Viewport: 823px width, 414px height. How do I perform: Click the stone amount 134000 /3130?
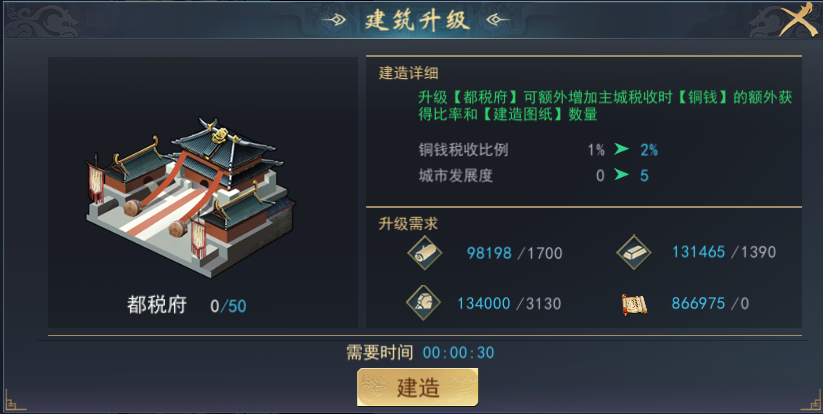pyautogui.click(x=509, y=303)
